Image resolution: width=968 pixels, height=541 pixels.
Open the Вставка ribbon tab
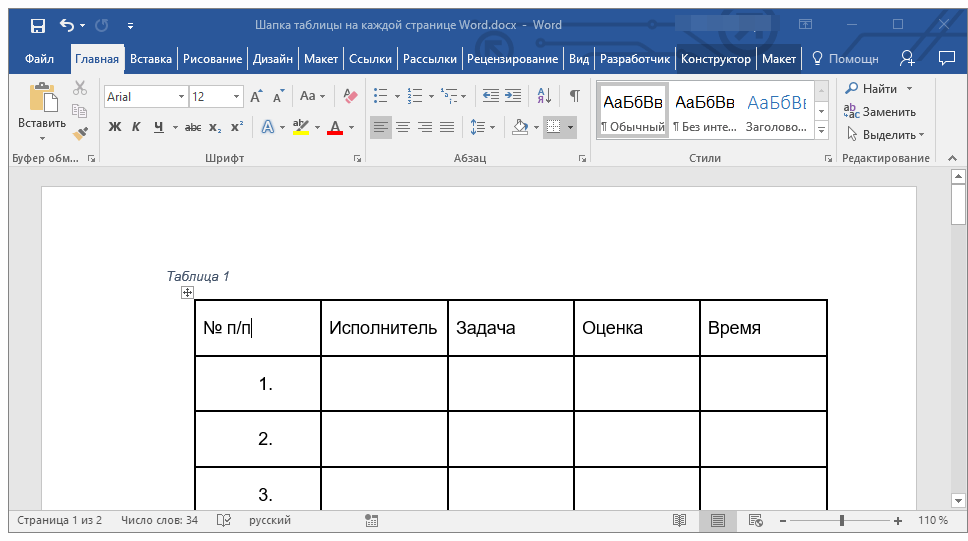pos(151,59)
